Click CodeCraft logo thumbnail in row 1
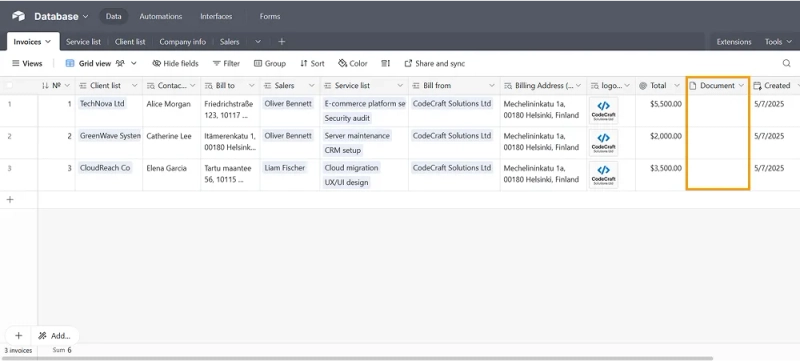This screenshot has width=800, height=361. click(x=604, y=111)
